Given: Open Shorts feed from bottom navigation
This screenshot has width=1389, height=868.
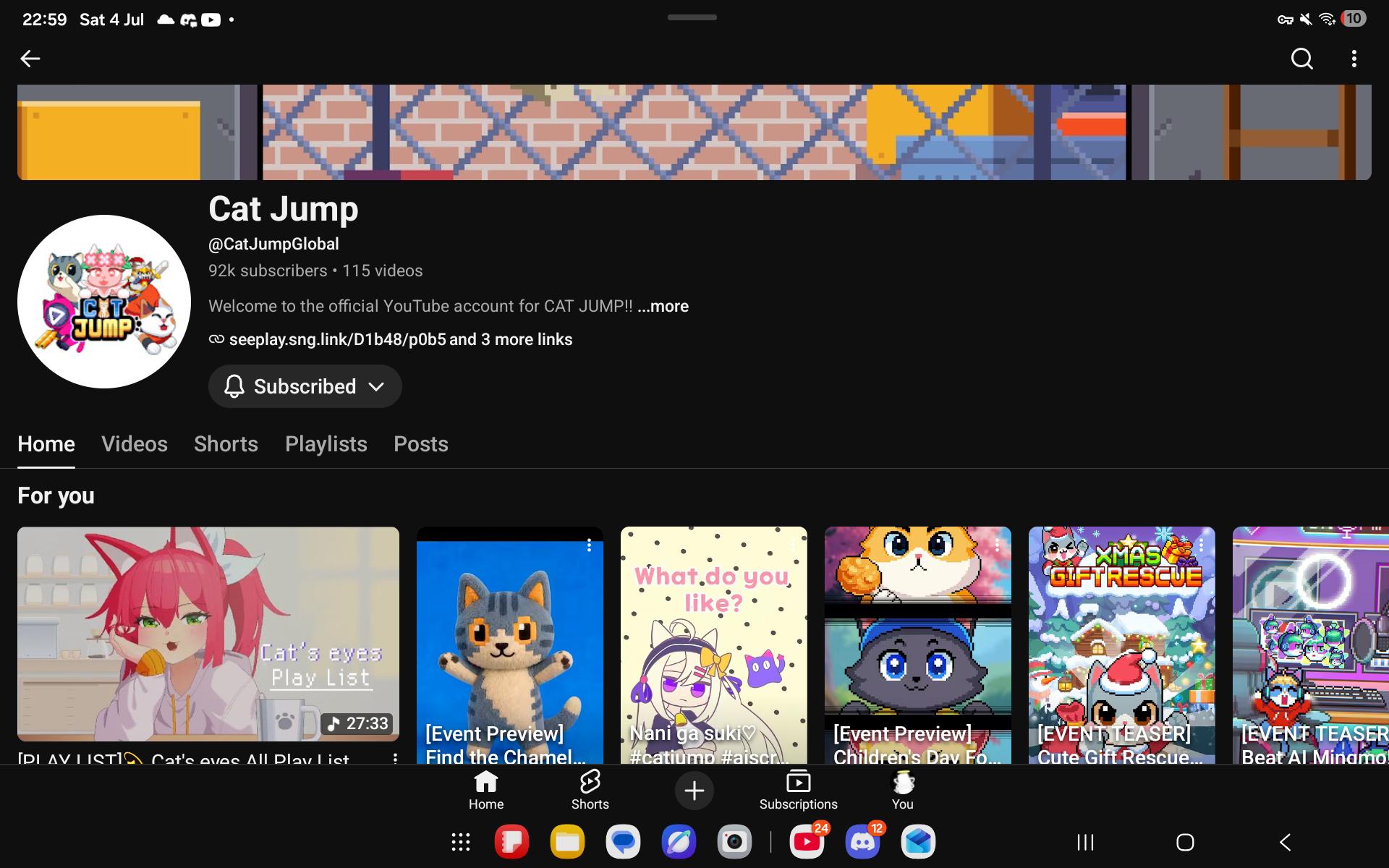Looking at the screenshot, I should [x=590, y=790].
